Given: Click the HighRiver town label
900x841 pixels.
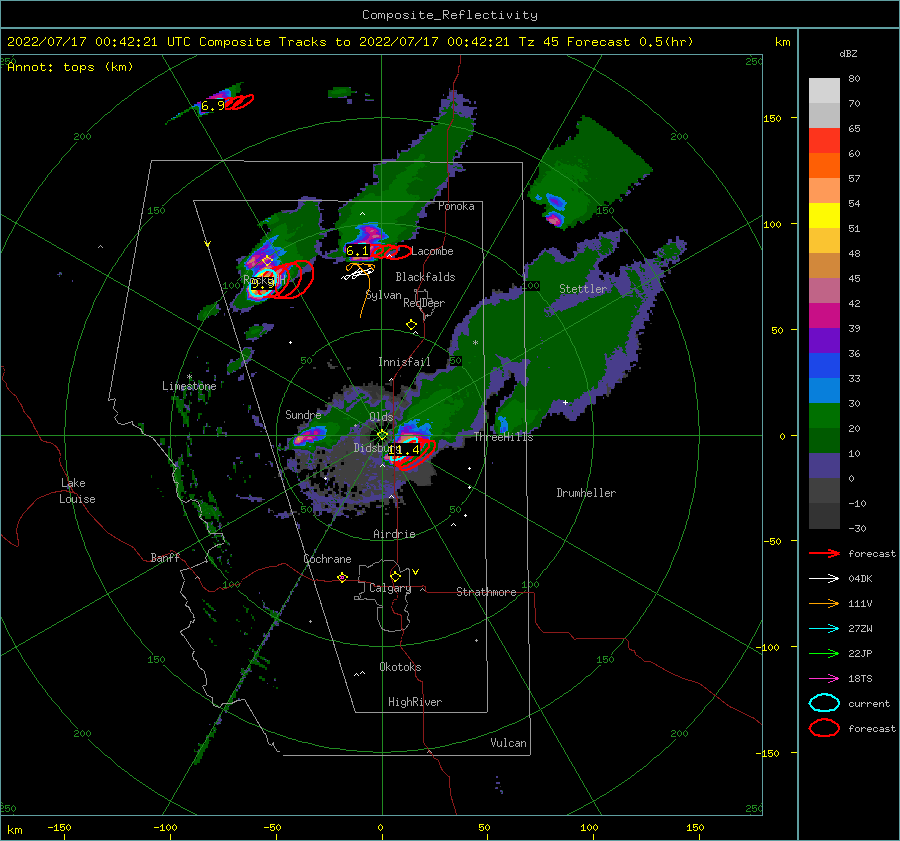Looking at the screenshot, I should pyautogui.click(x=415, y=702).
